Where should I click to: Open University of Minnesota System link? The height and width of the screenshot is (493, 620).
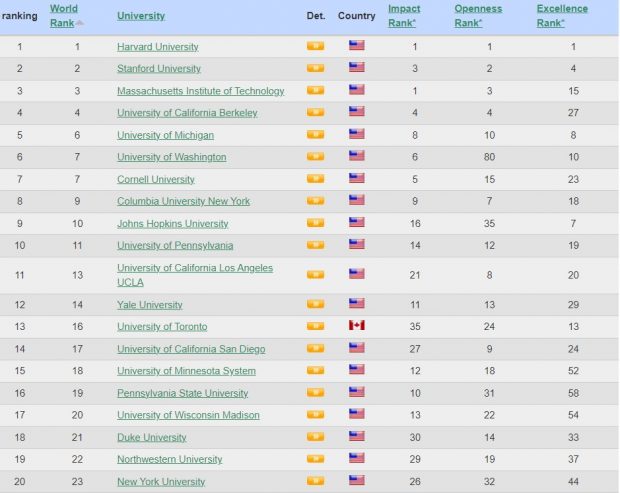click(186, 371)
